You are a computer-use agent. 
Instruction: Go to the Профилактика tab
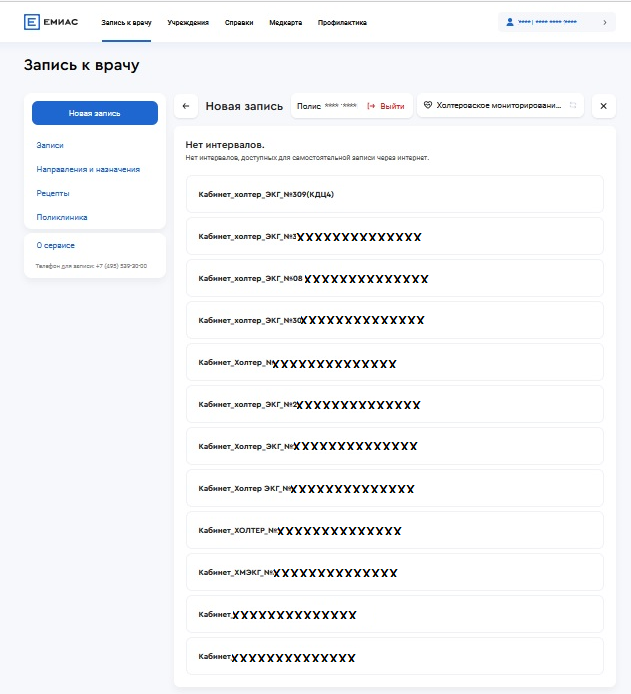(342, 22)
